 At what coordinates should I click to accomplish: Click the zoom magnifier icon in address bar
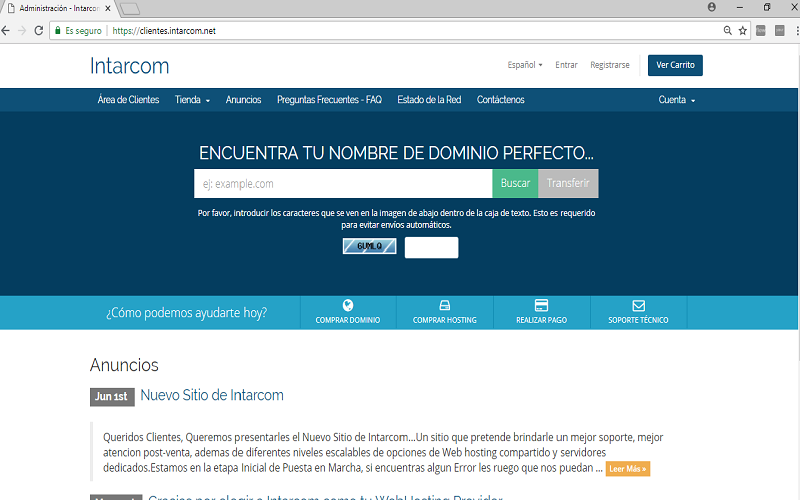(728, 31)
